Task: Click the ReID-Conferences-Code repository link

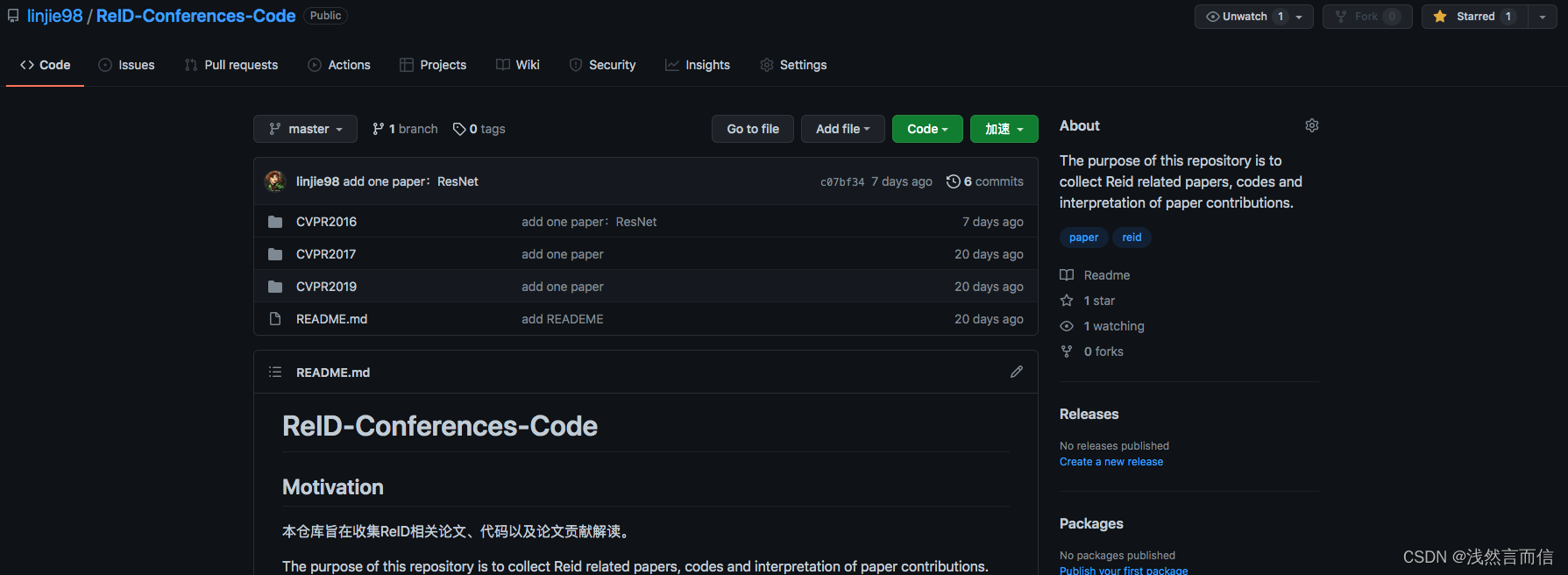Action: coord(195,16)
